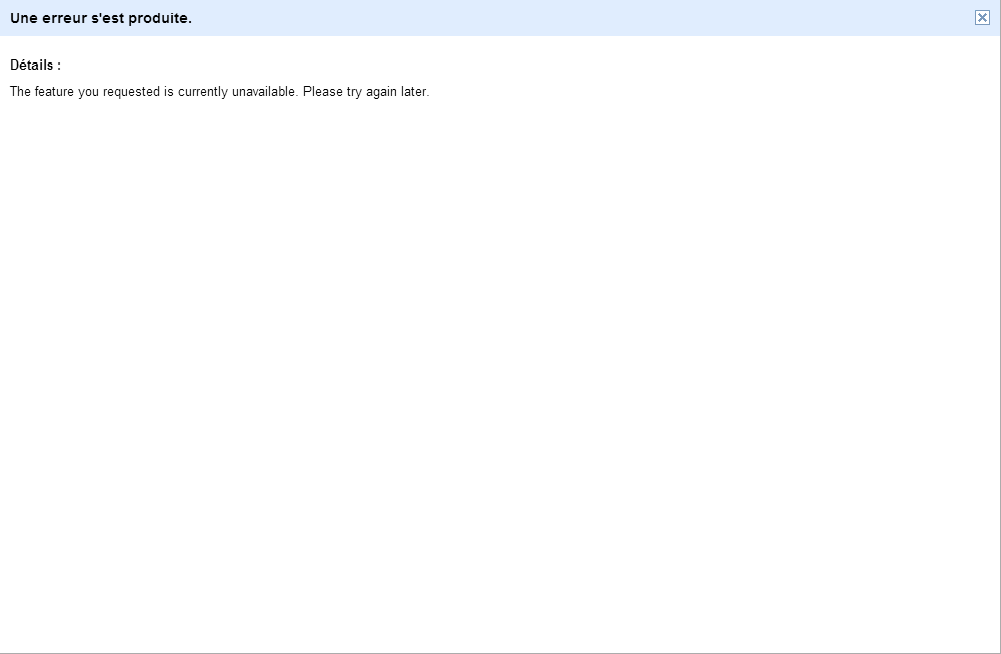Close the error dialog with the X icon

click(982, 18)
